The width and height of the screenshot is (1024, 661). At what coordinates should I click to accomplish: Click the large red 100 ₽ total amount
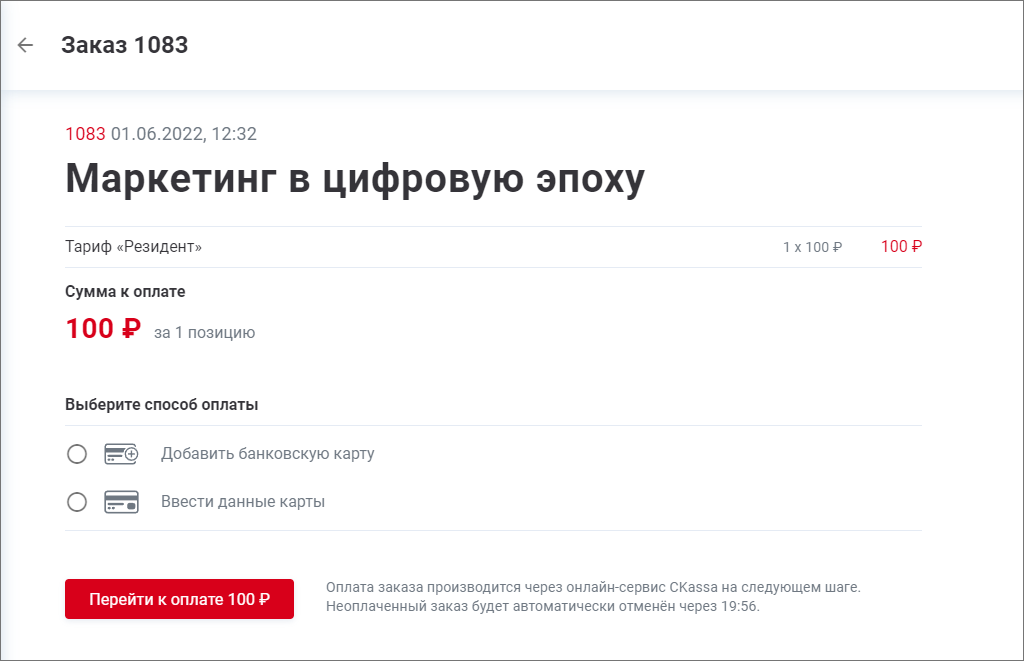click(103, 329)
